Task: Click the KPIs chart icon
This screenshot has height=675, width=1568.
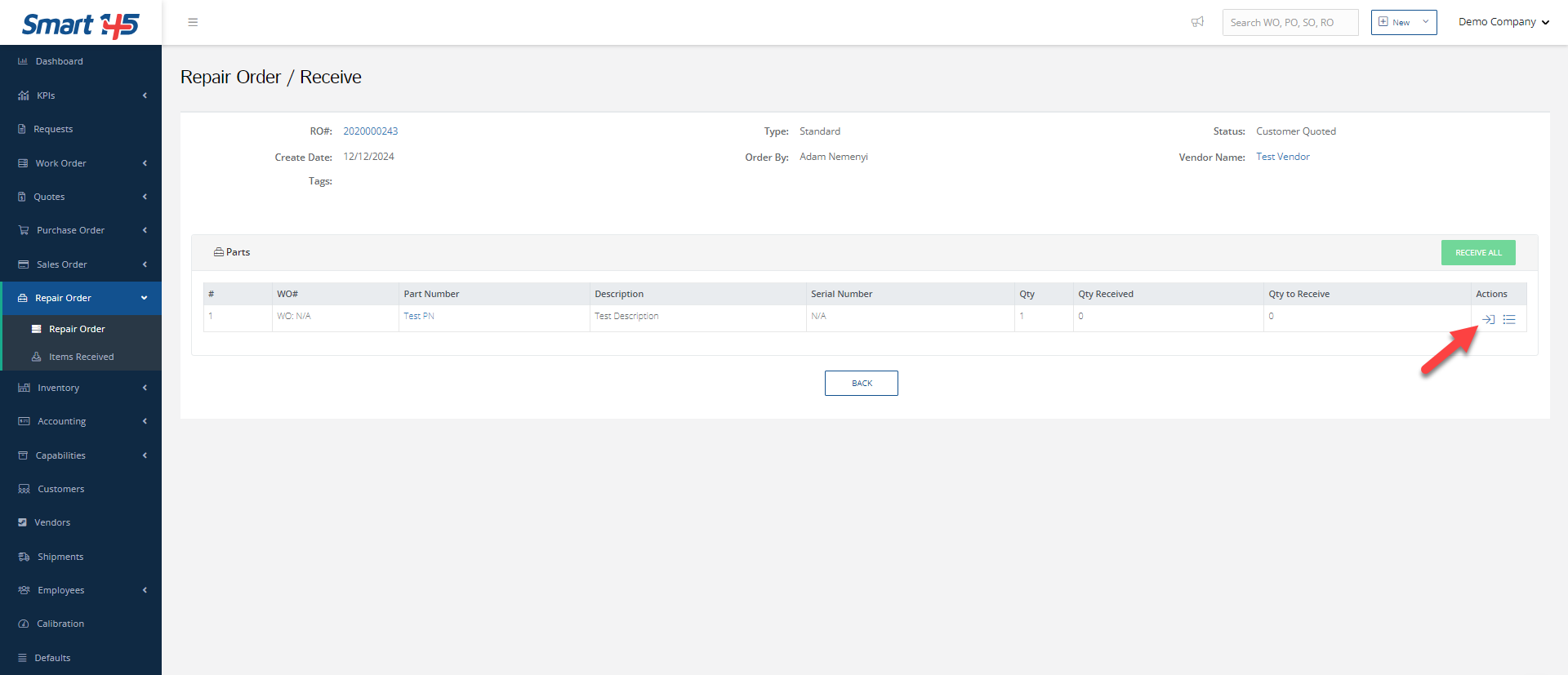Action: [23, 95]
